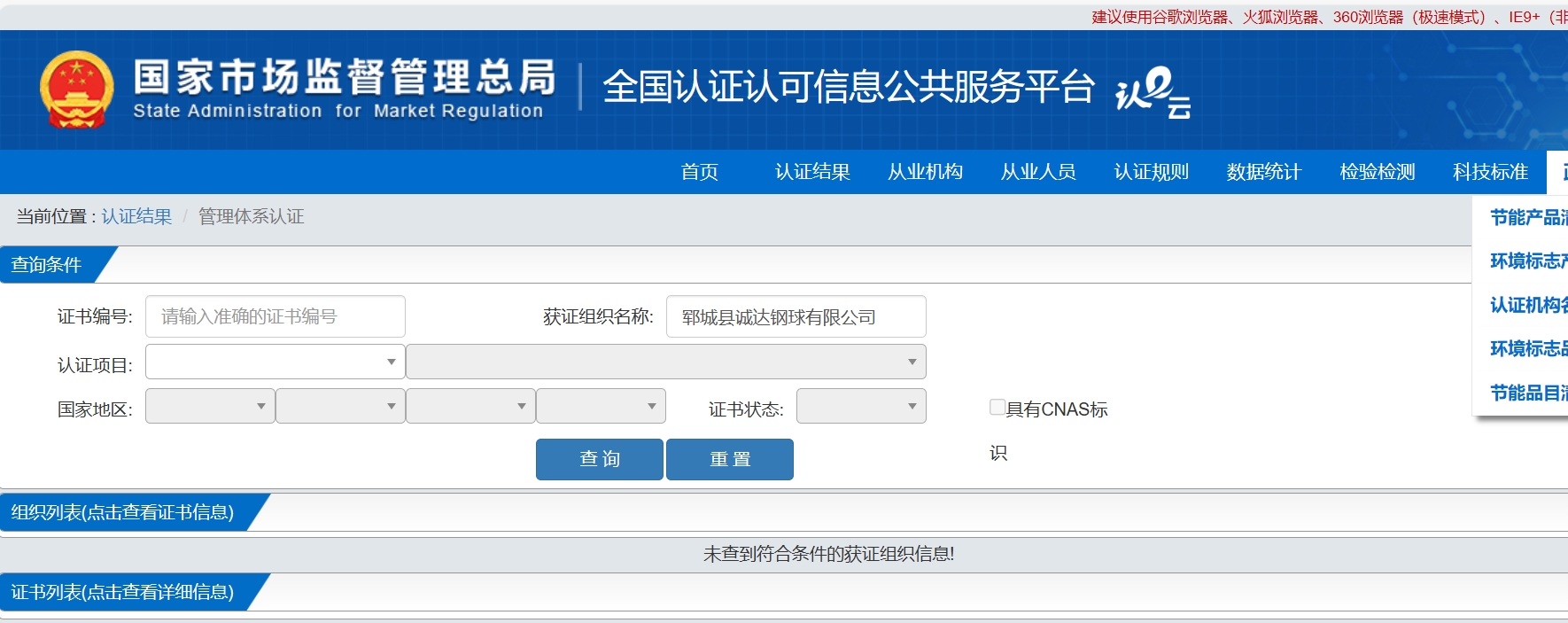This screenshot has height=623, width=1568.
Task: Open 检验检测 menu item
Action: [x=1378, y=172]
